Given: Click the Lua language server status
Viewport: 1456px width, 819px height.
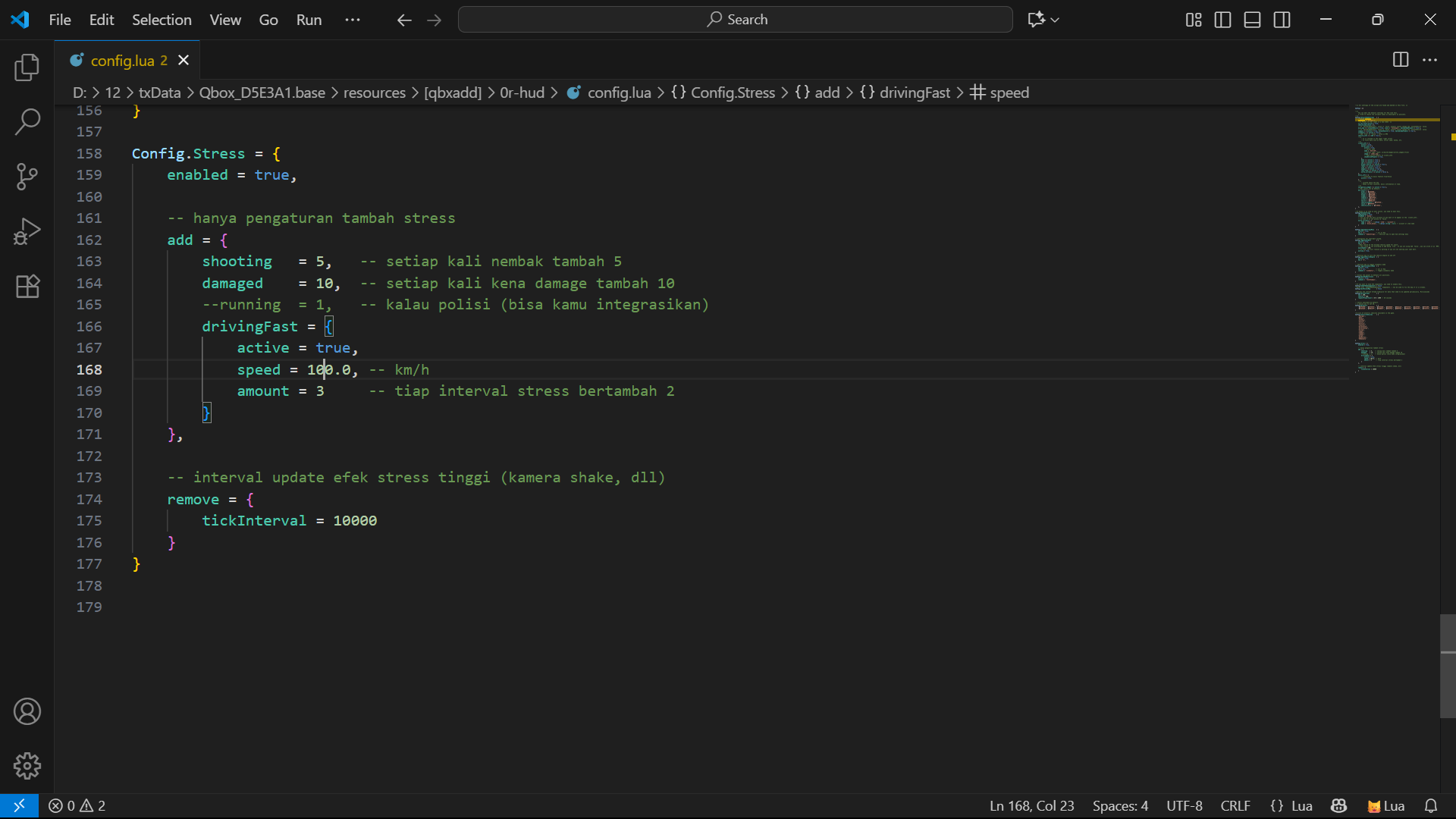Looking at the screenshot, I should pos(1385,805).
